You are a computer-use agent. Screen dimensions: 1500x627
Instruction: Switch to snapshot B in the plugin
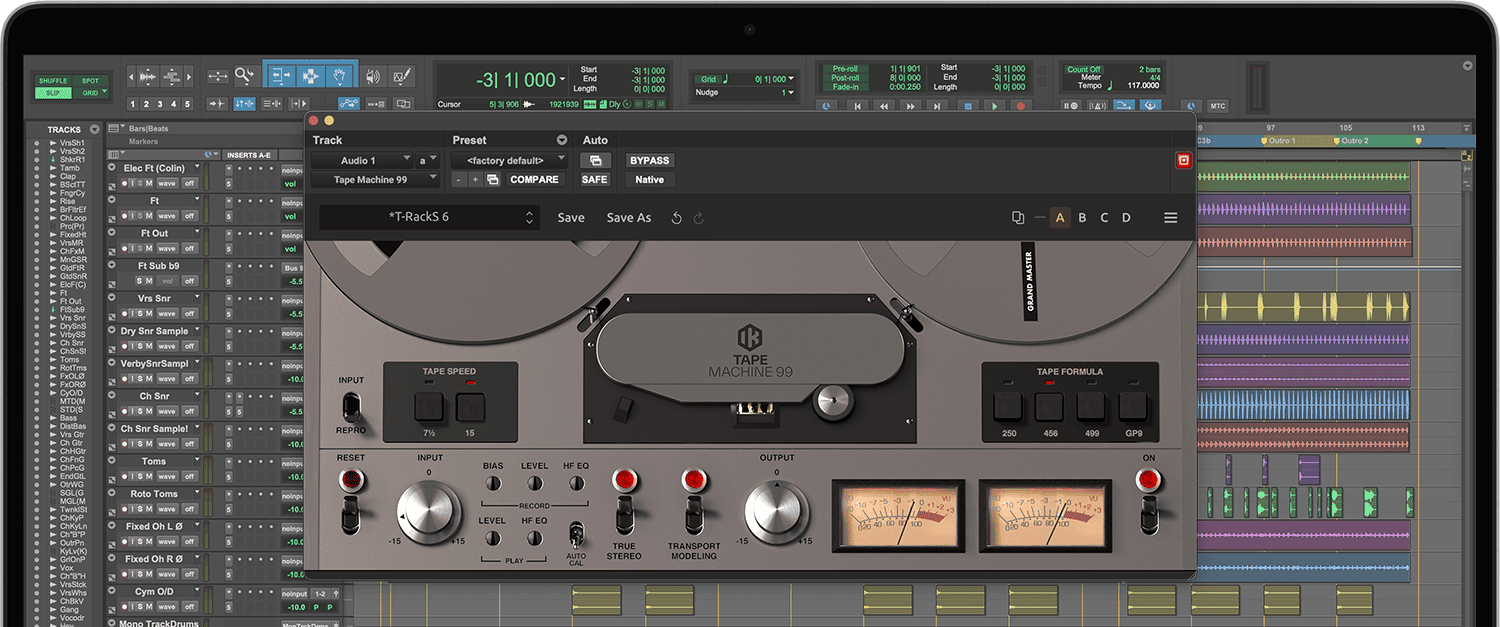point(1082,217)
